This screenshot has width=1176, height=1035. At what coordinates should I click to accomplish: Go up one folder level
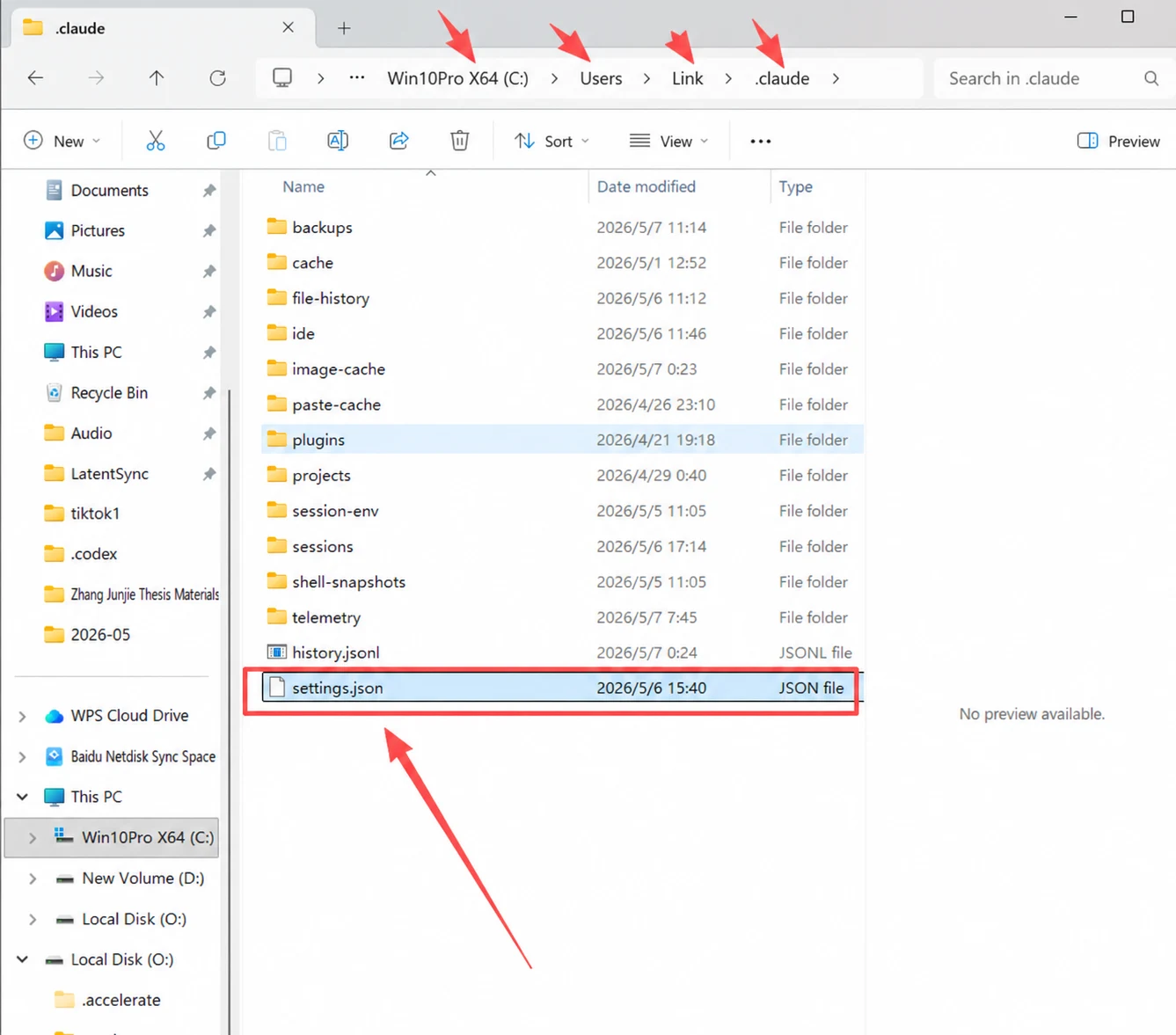click(x=157, y=78)
